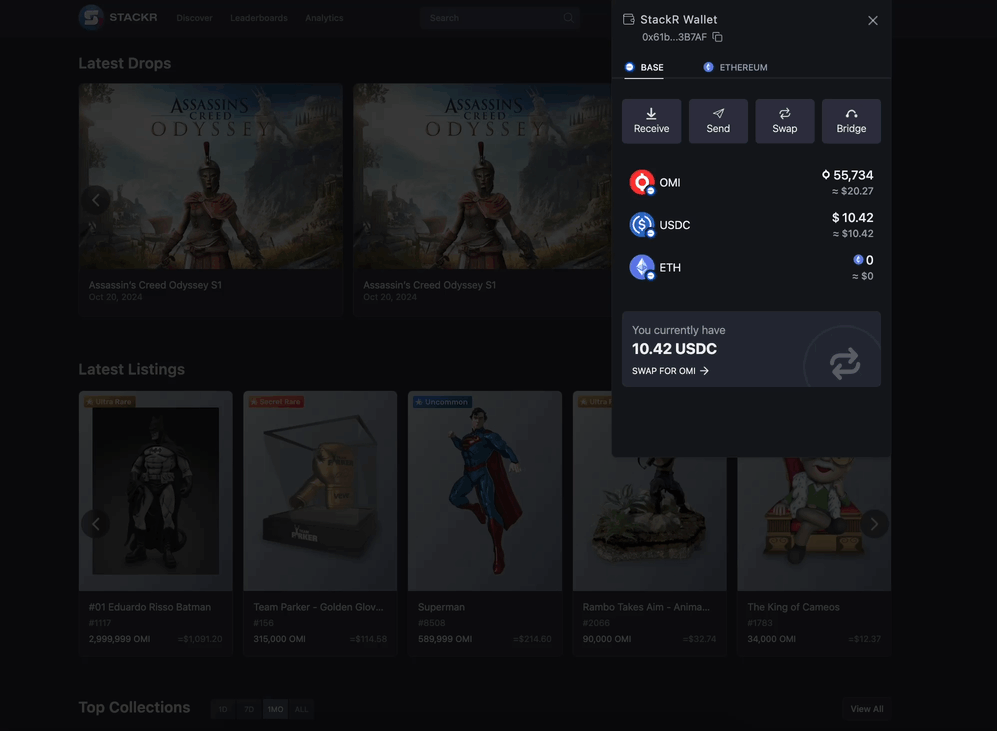The width and height of the screenshot is (997, 731).
Task: Click View All for Top Collections
Action: click(867, 709)
